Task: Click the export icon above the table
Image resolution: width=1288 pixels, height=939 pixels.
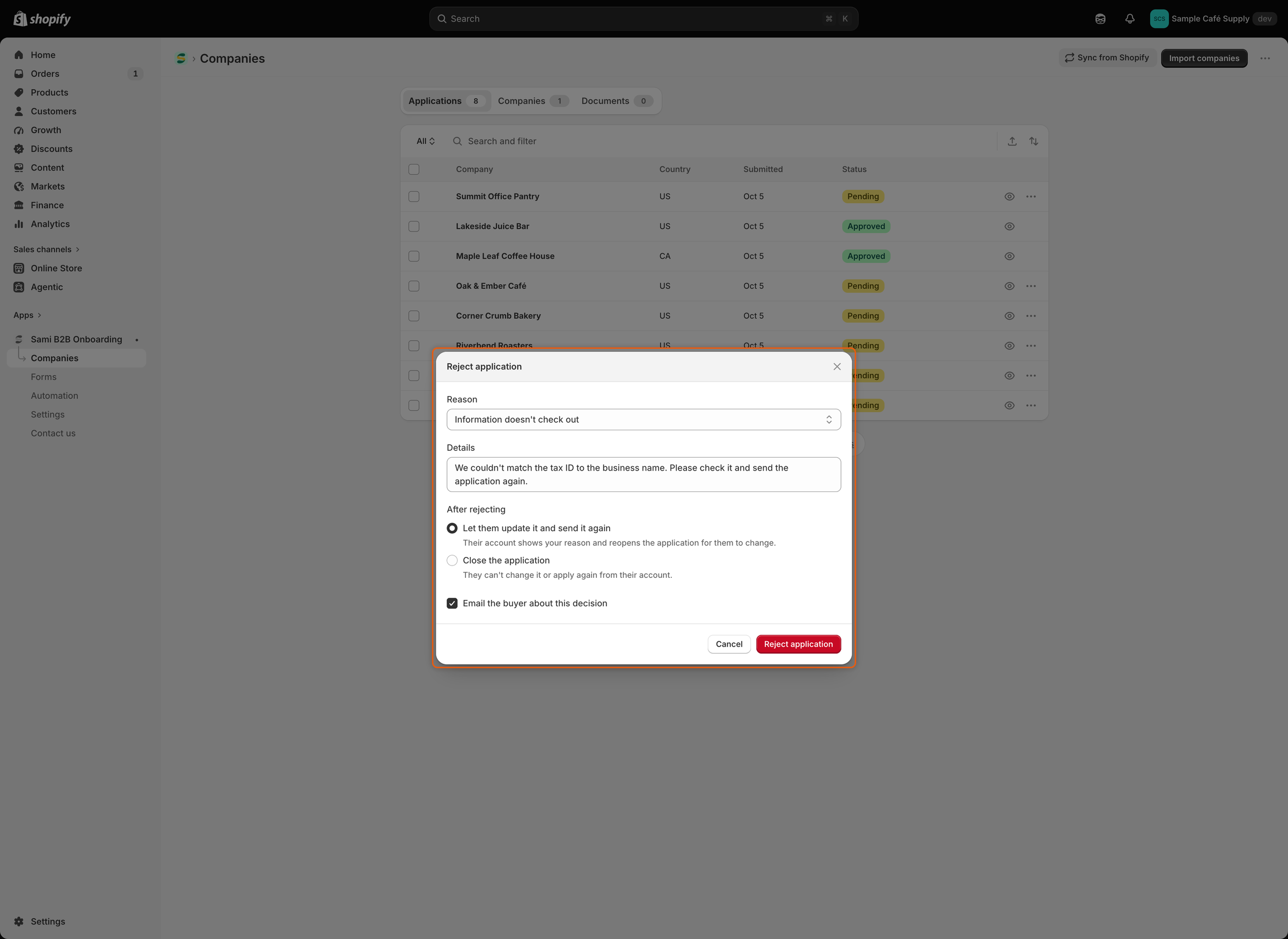Action: (1012, 141)
